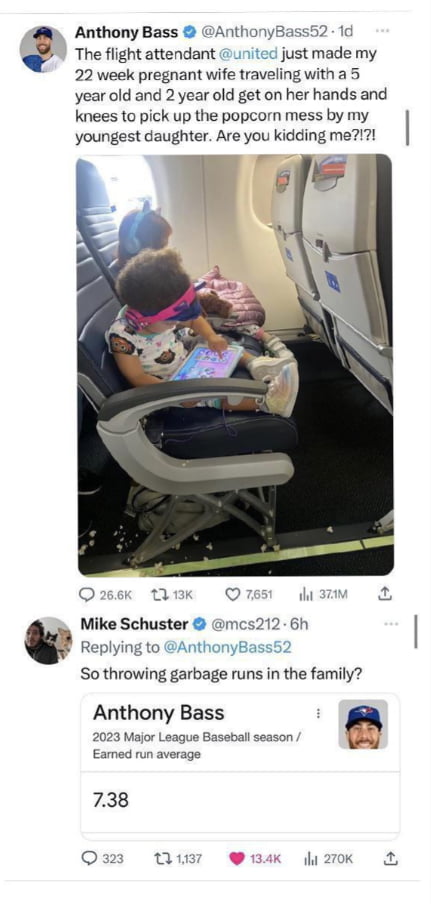This screenshot has width=431, height=904.
Task: Enlarge the airplane seat photo
Action: 235,364
